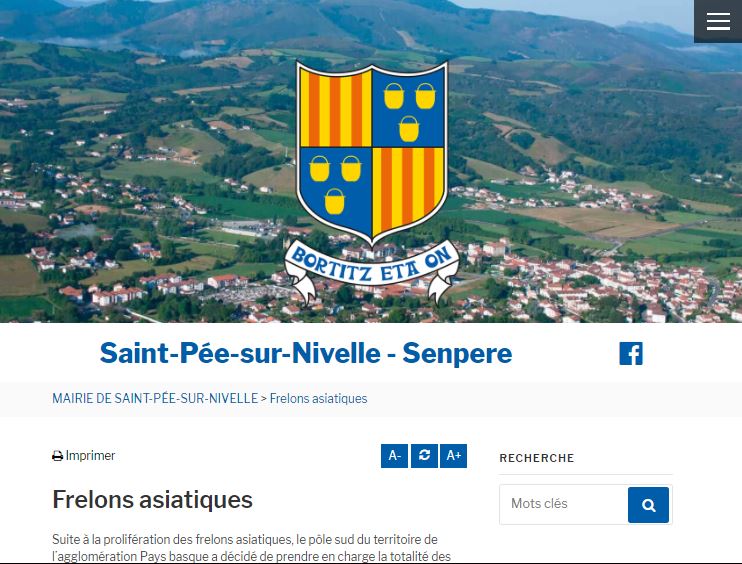Click the Frelons asiatiques page heading
Screen dimensions: 742x564
point(152,499)
